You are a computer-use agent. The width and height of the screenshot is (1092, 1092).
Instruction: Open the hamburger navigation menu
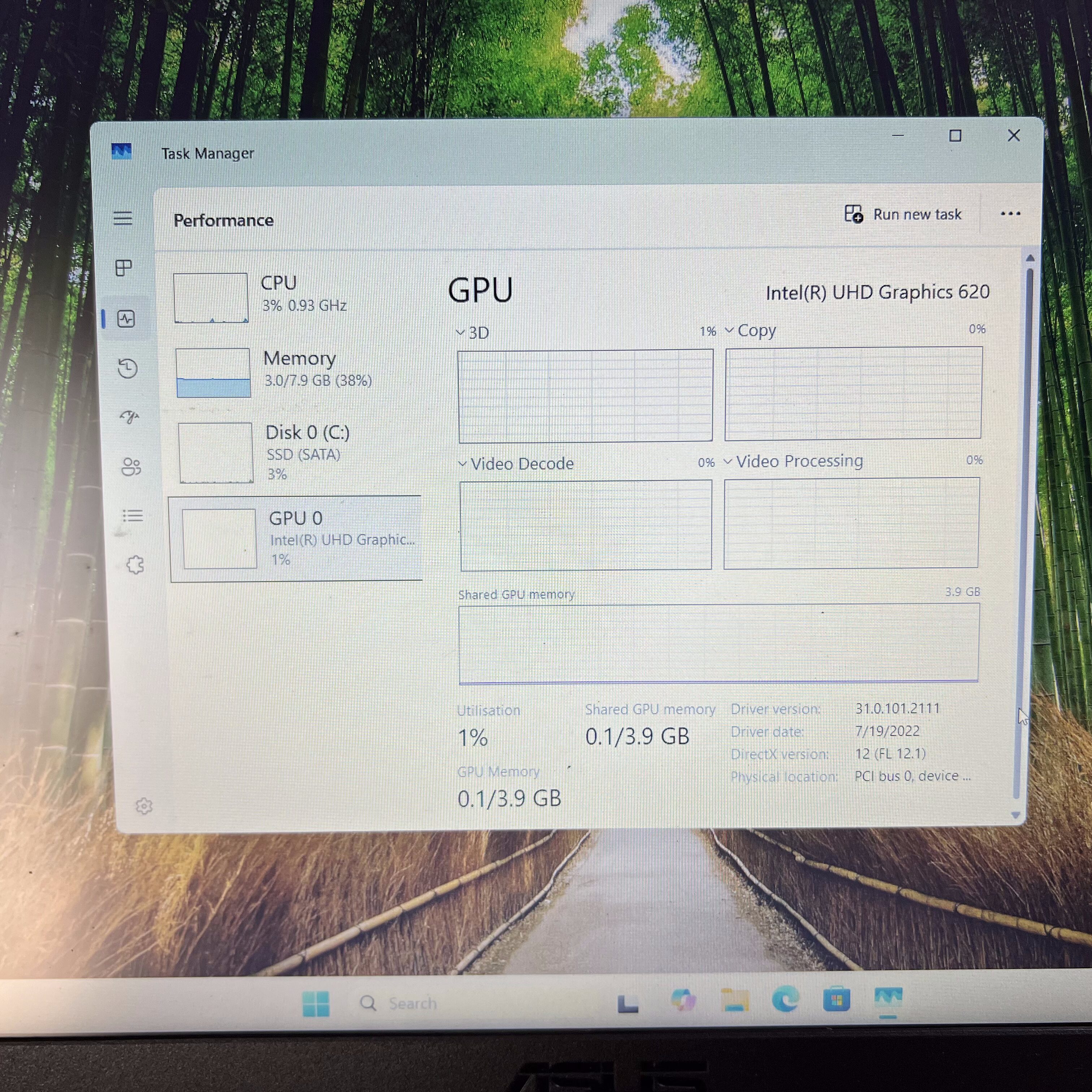123,218
